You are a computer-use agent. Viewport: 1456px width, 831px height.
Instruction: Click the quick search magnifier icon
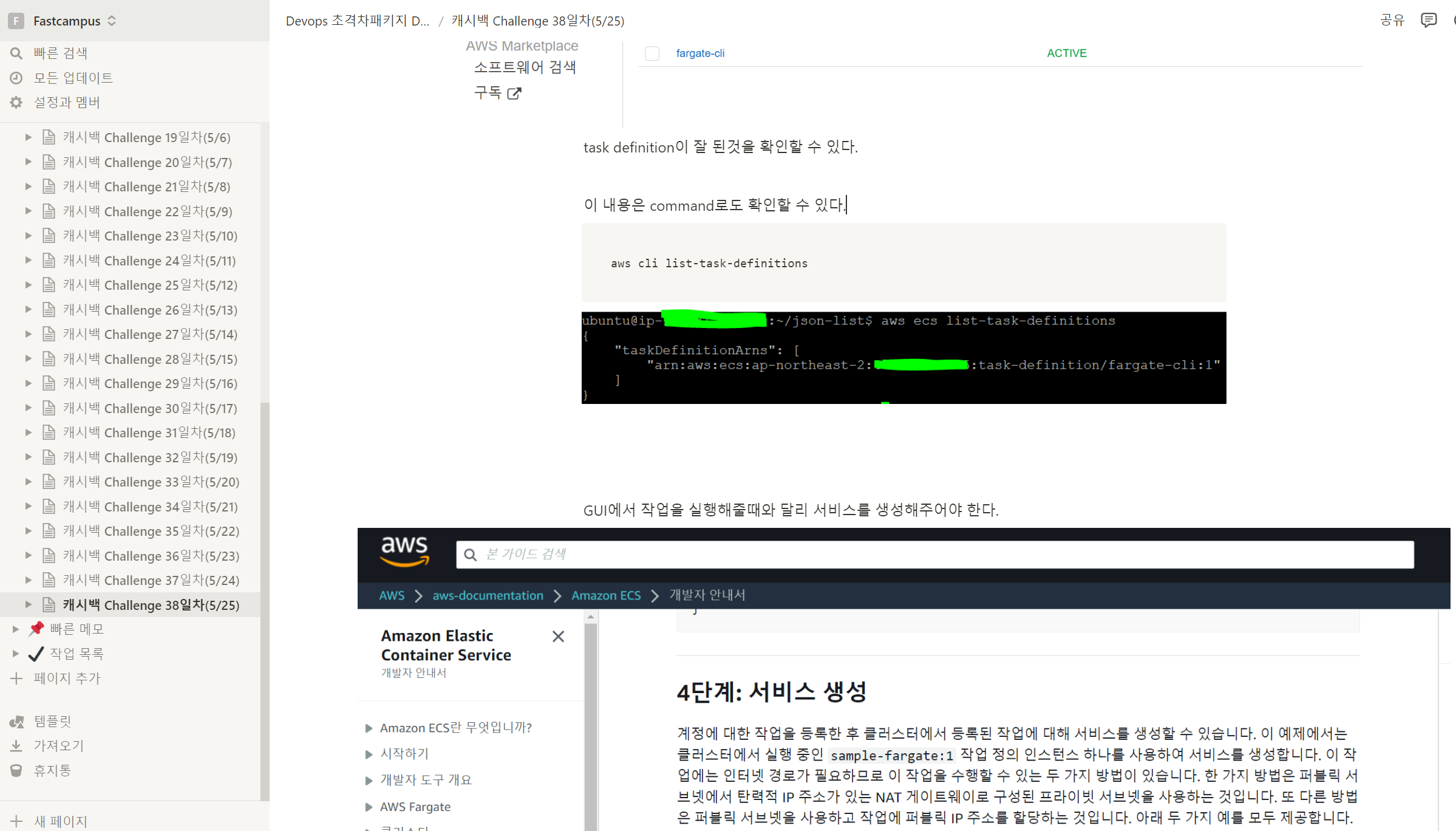click(x=16, y=53)
